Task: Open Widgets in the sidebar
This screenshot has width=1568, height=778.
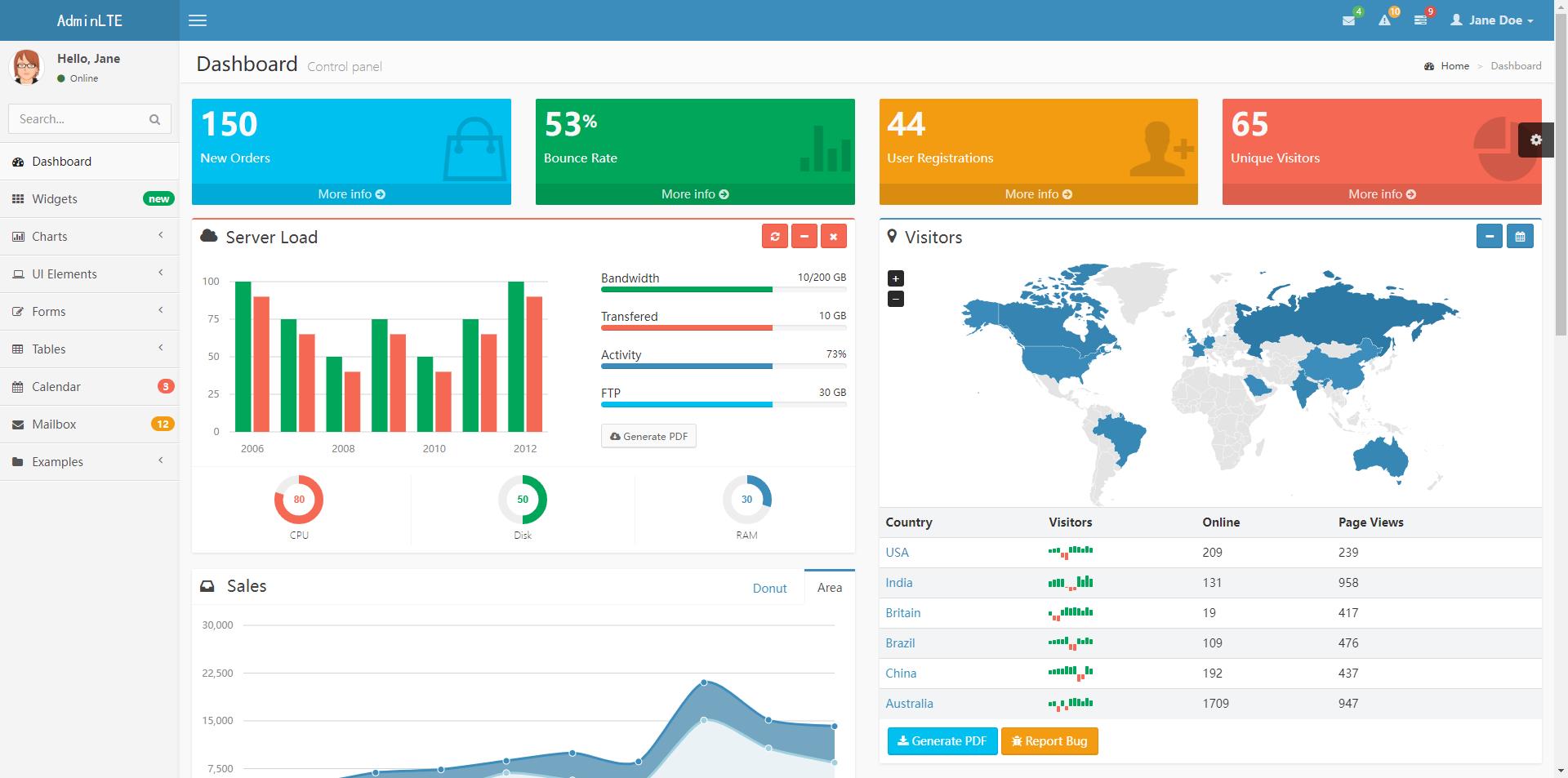Action: coord(90,199)
